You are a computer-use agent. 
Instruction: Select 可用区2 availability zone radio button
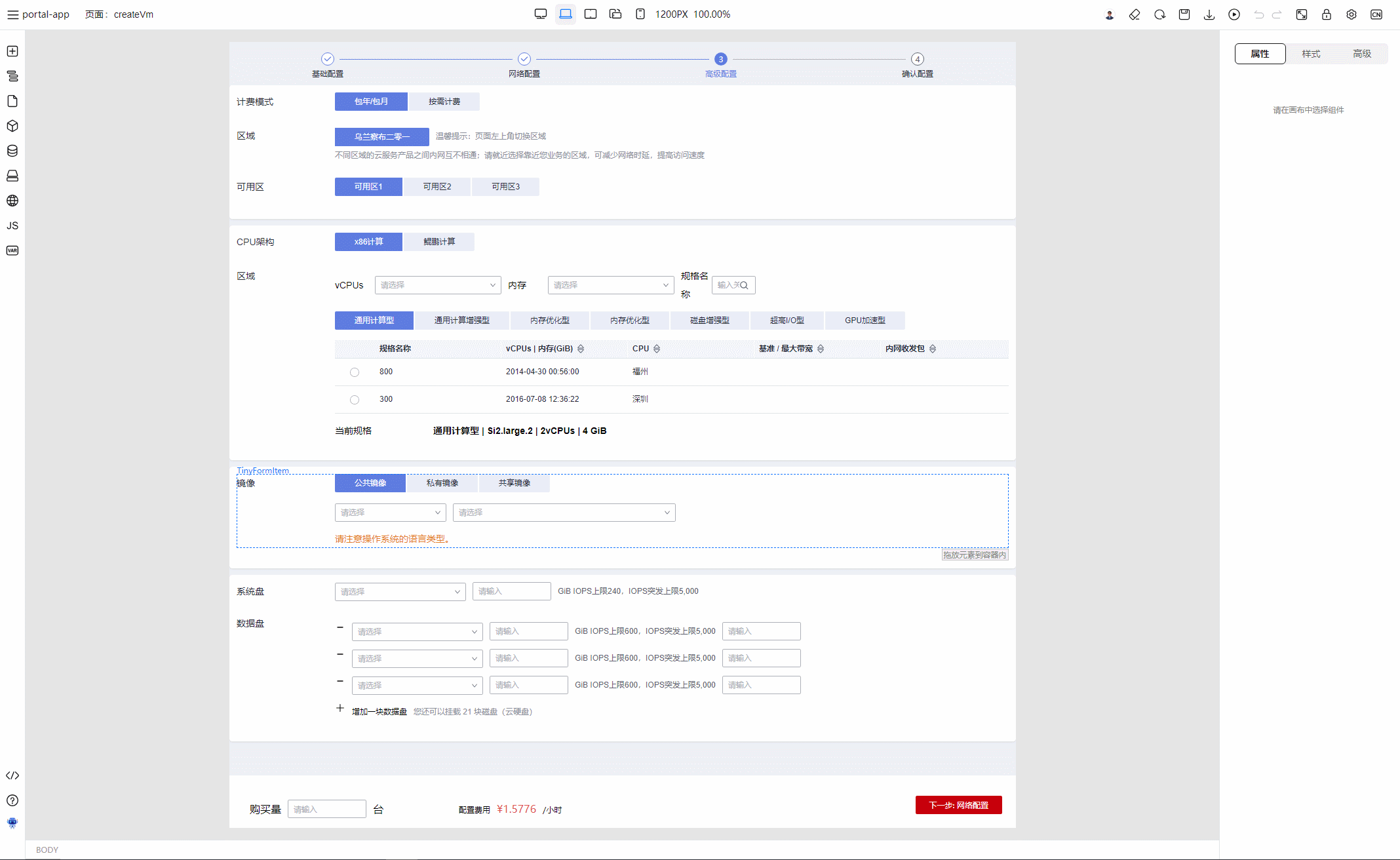[x=437, y=186]
